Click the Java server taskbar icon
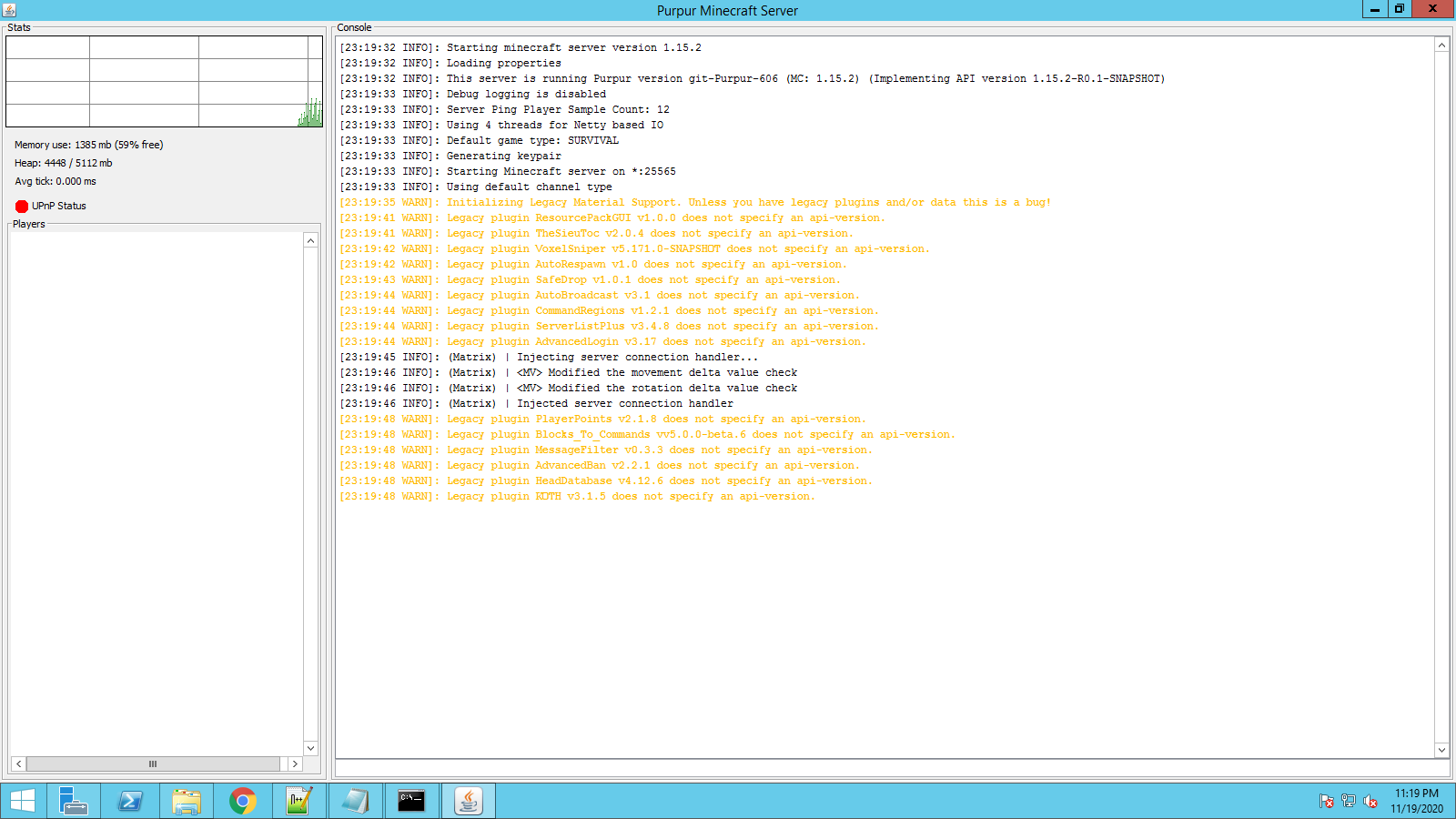This screenshot has width=1456, height=819. tap(469, 801)
